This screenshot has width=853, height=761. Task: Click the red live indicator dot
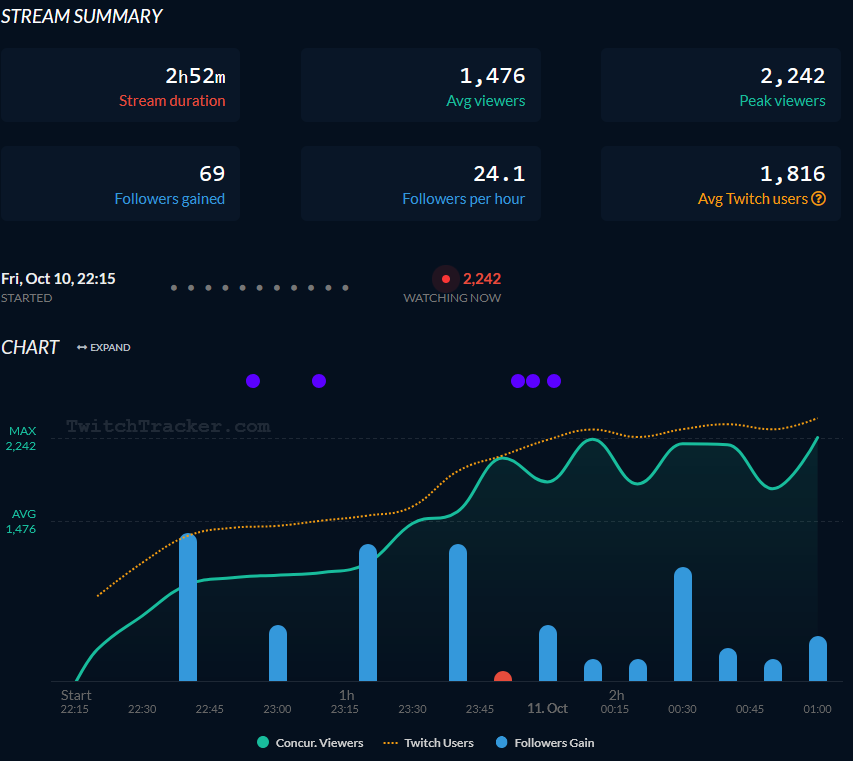[446, 279]
